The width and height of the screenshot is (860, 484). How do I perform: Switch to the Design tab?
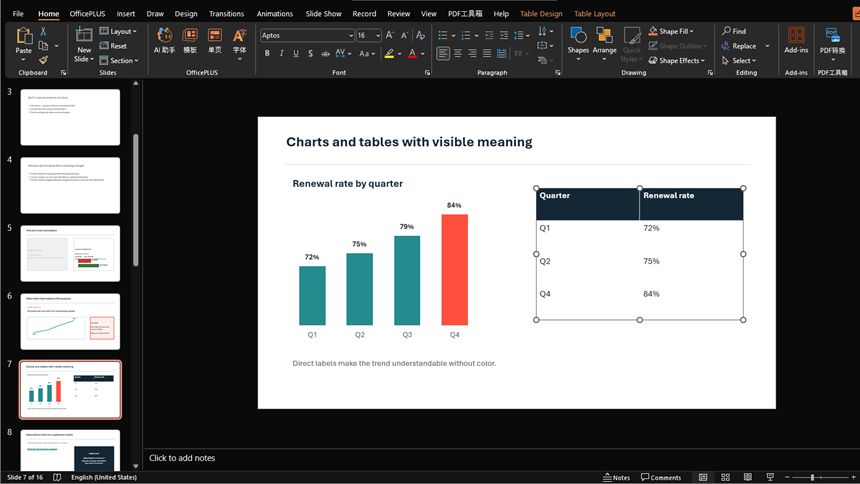tap(186, 14)
